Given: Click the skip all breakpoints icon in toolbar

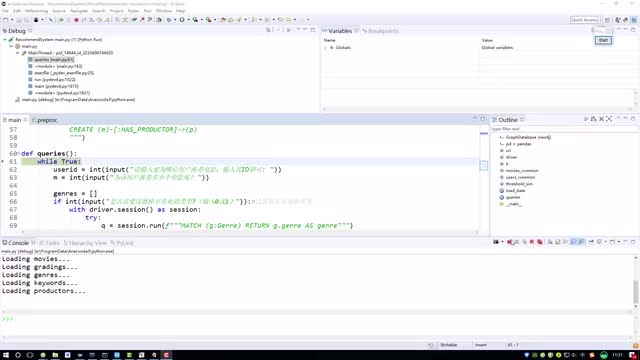Looking at the screenshot, I should (x=51, y=20).
